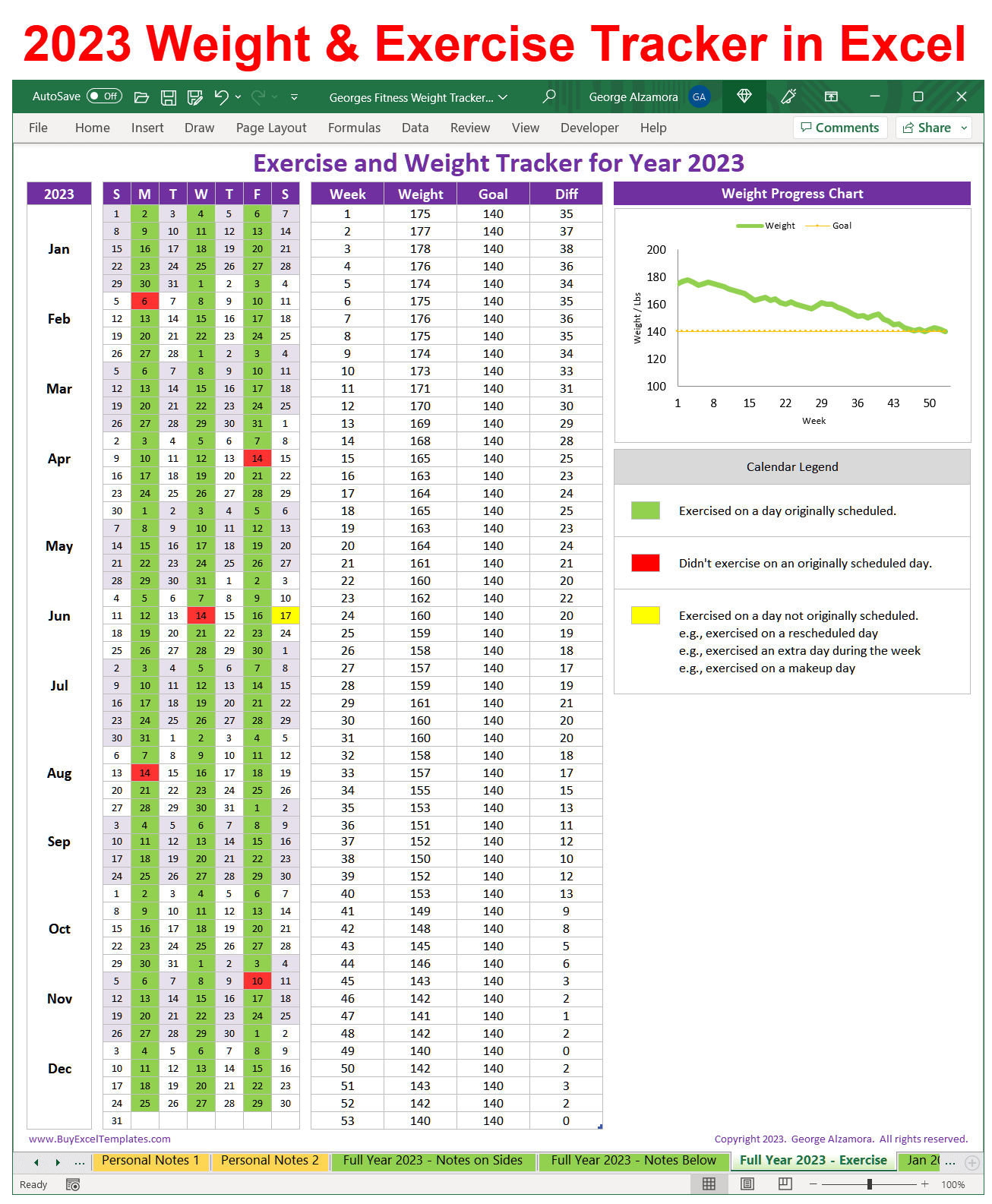The height and width of the screenshot is (1204, 992).
Task: Switch to Personal Notes 2 sheet
Action: [x=270, y=1161]
